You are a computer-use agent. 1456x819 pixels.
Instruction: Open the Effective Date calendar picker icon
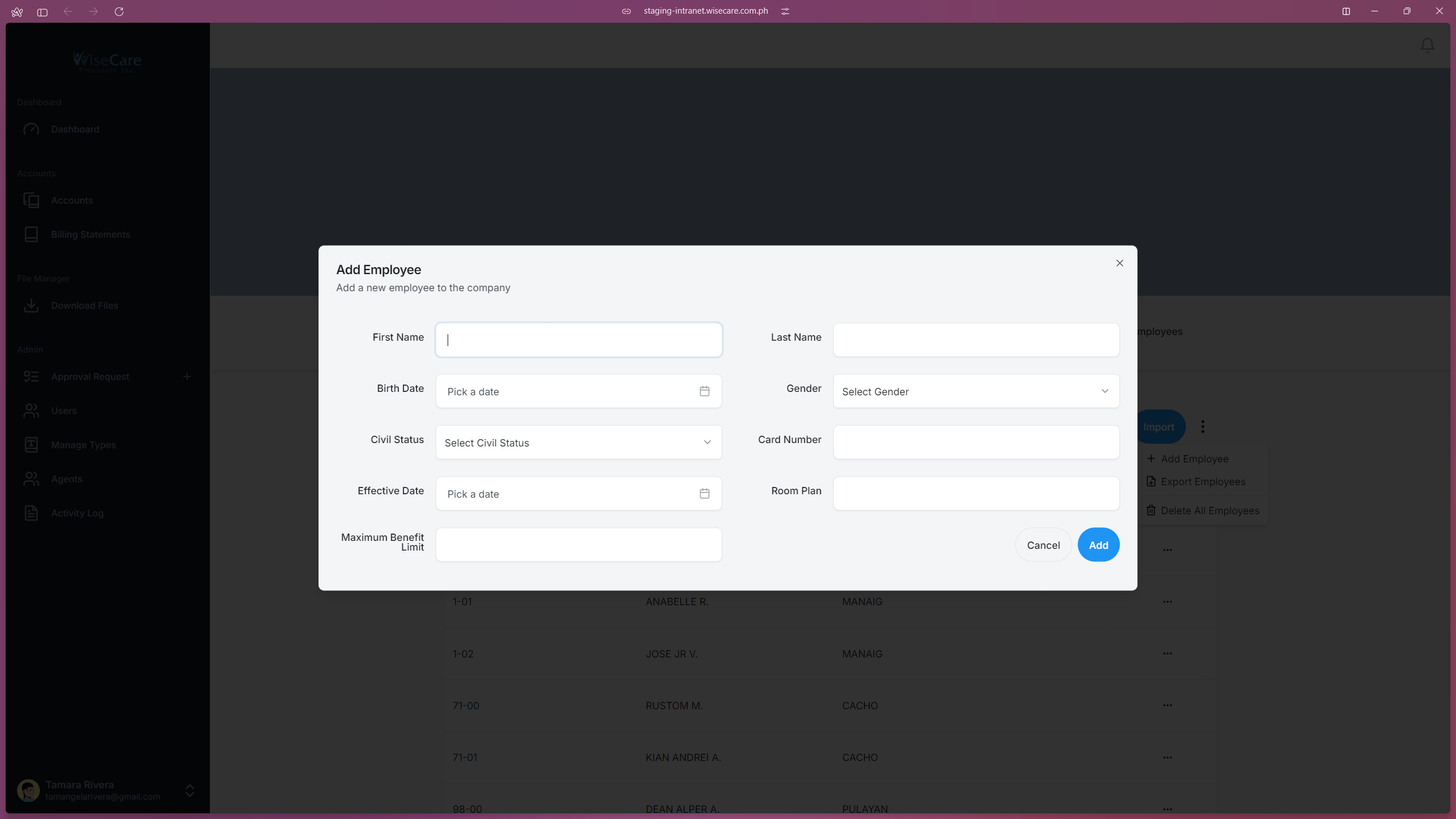point(704,494)
